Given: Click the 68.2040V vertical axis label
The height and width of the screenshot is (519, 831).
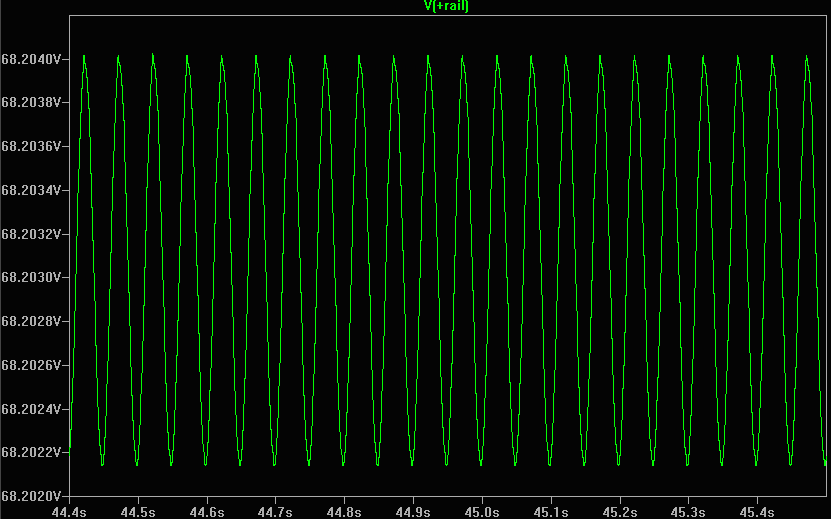Looking at the screenshot, I should (31, 59).
